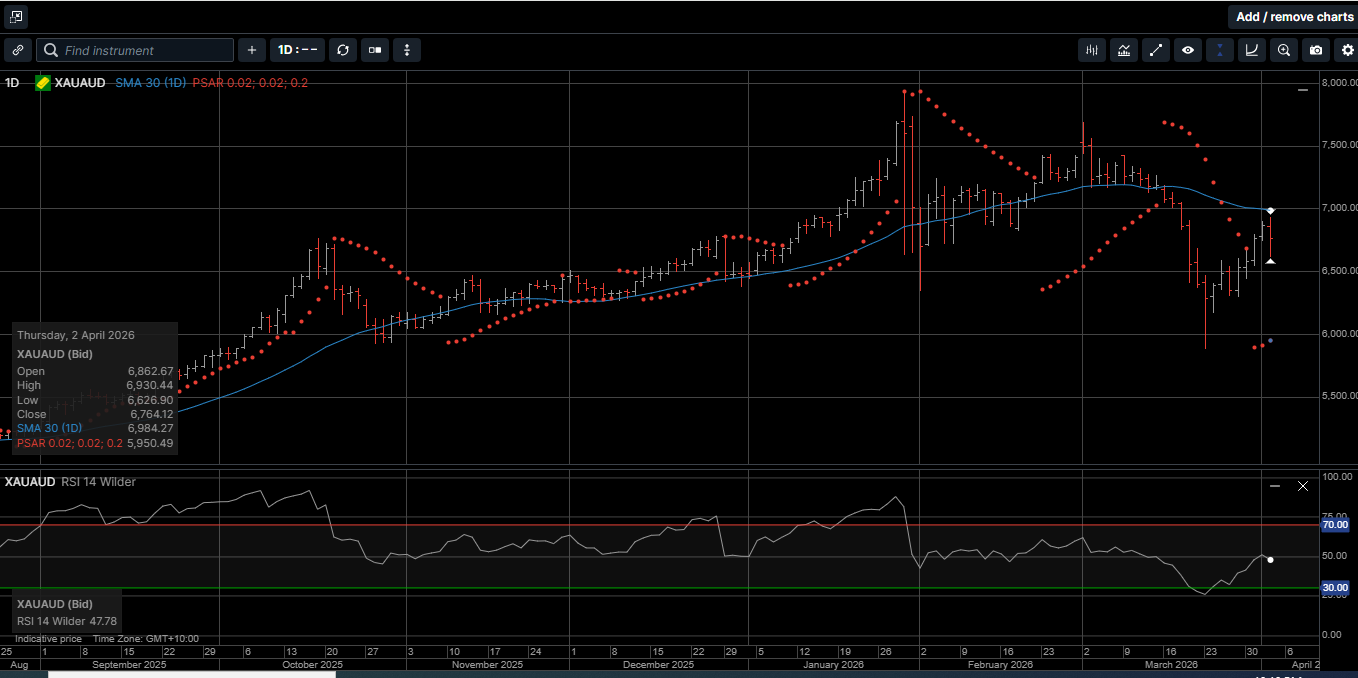Screen dimensions: 1358x678
Task: Click the curve scale icon
Action: (x=1251, y=50)
